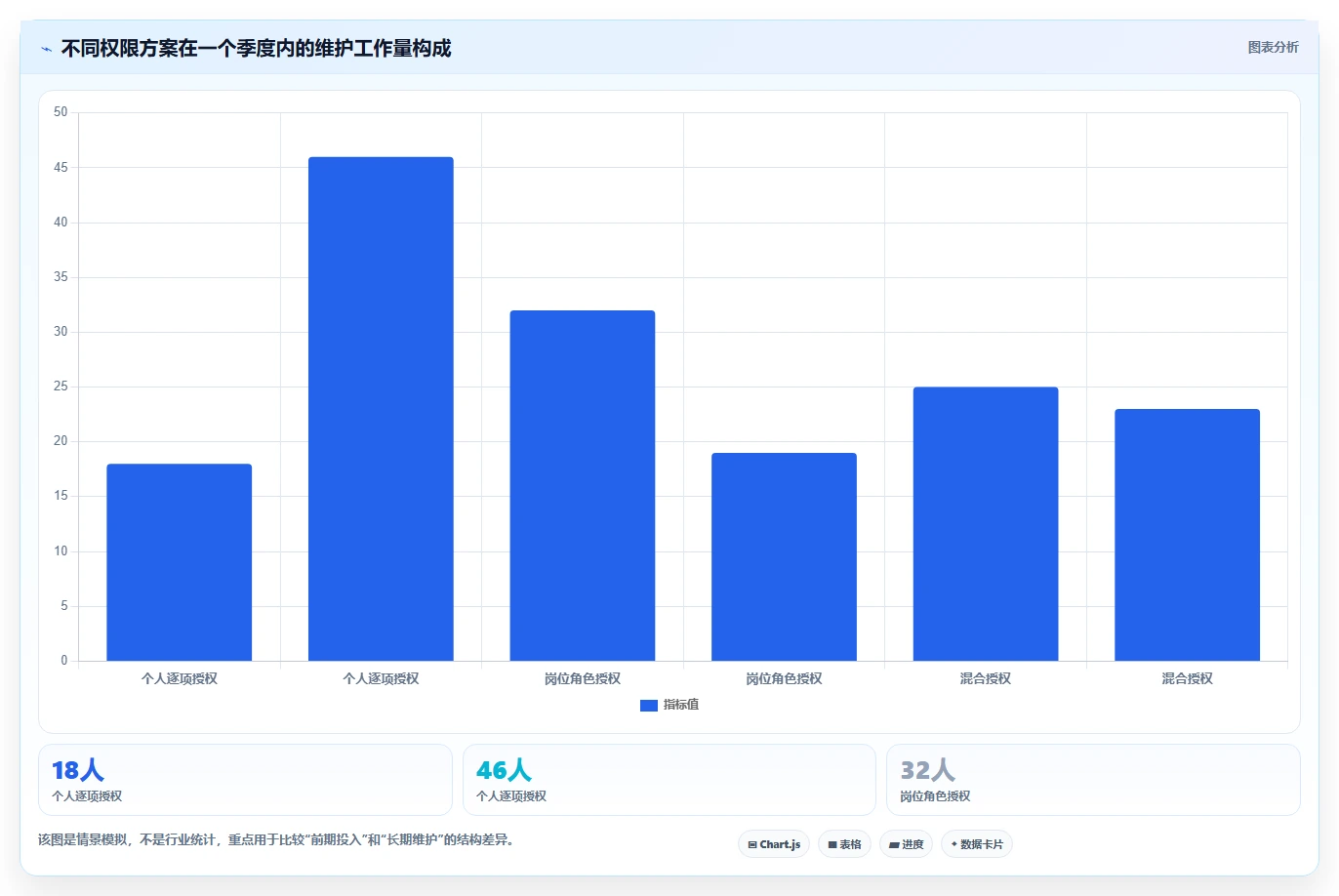The height and width of the screenshot is (896, 1339).
Task: Click the bar reaching value 25
Action: point(986,524)
